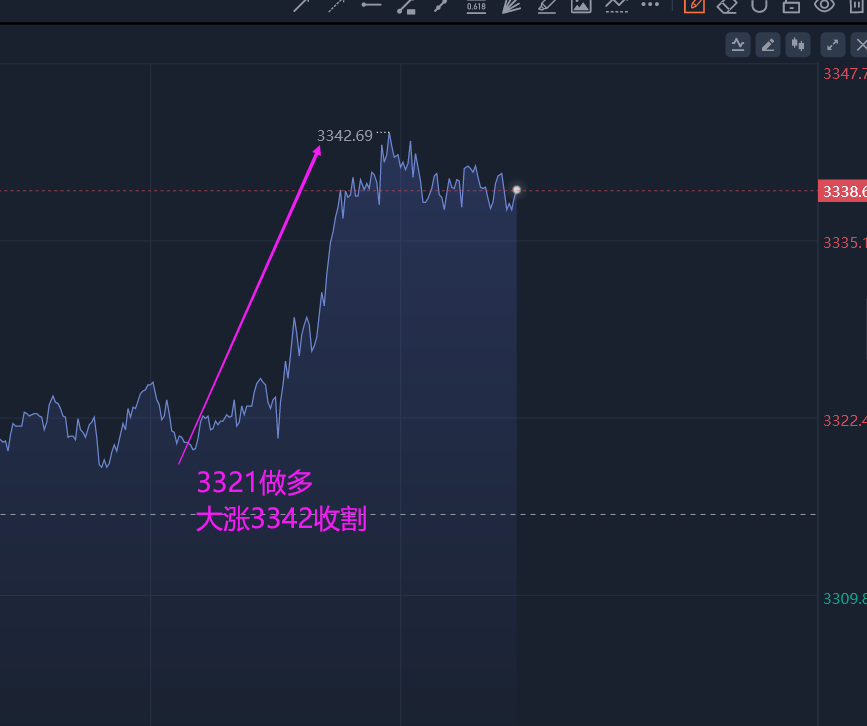
Task: Switch chart to line style
Action: pyautogui.click(x=738, y=44)
